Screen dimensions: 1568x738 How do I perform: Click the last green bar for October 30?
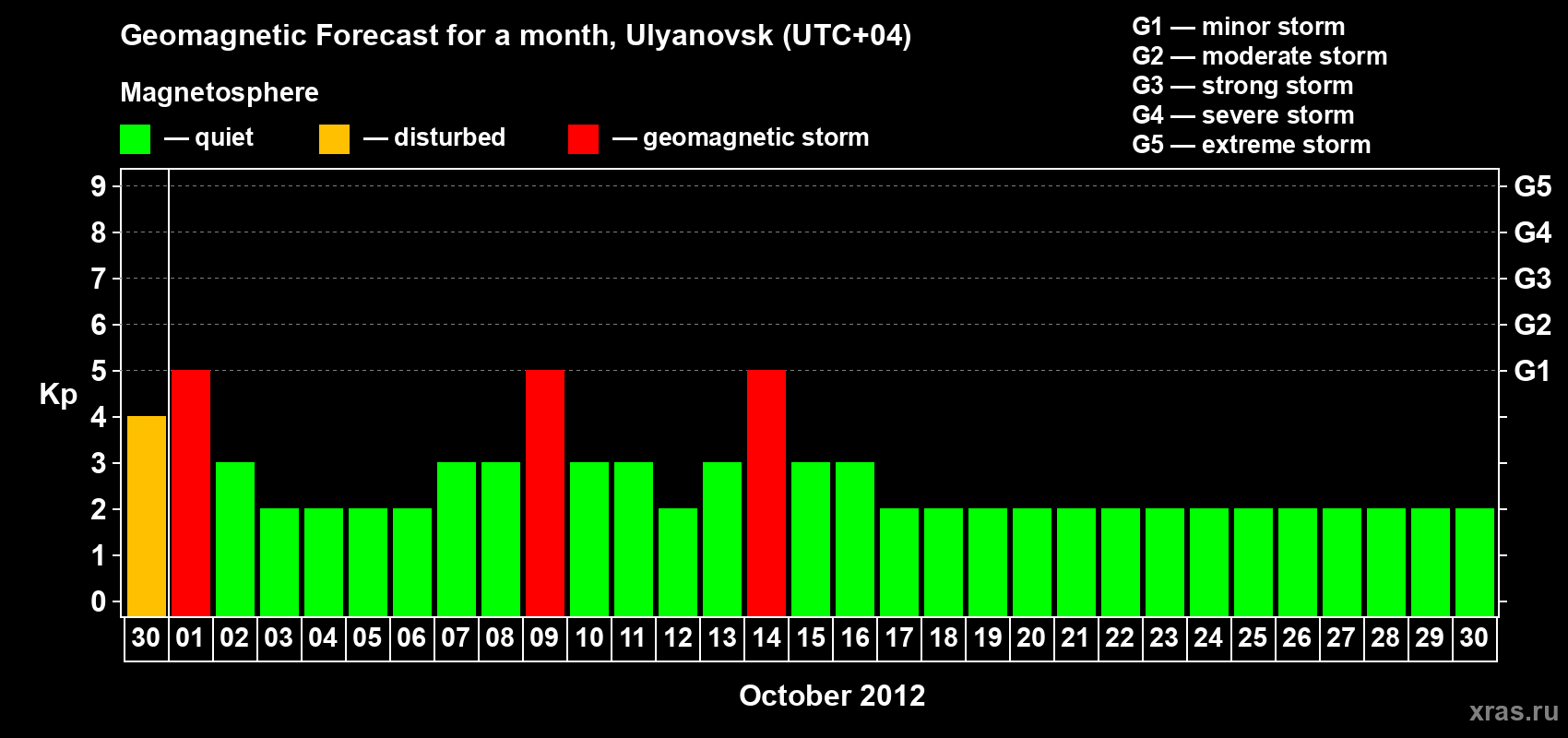point(1475,562)
